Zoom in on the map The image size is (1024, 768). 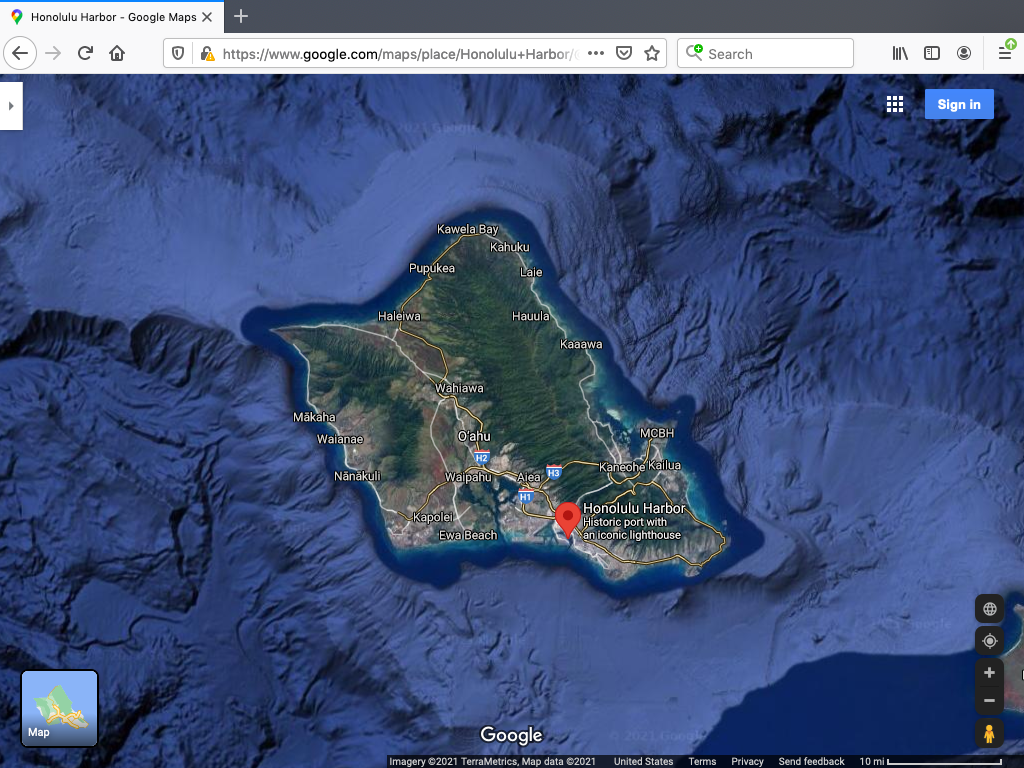pyautogui.click(x=989, y=673)
